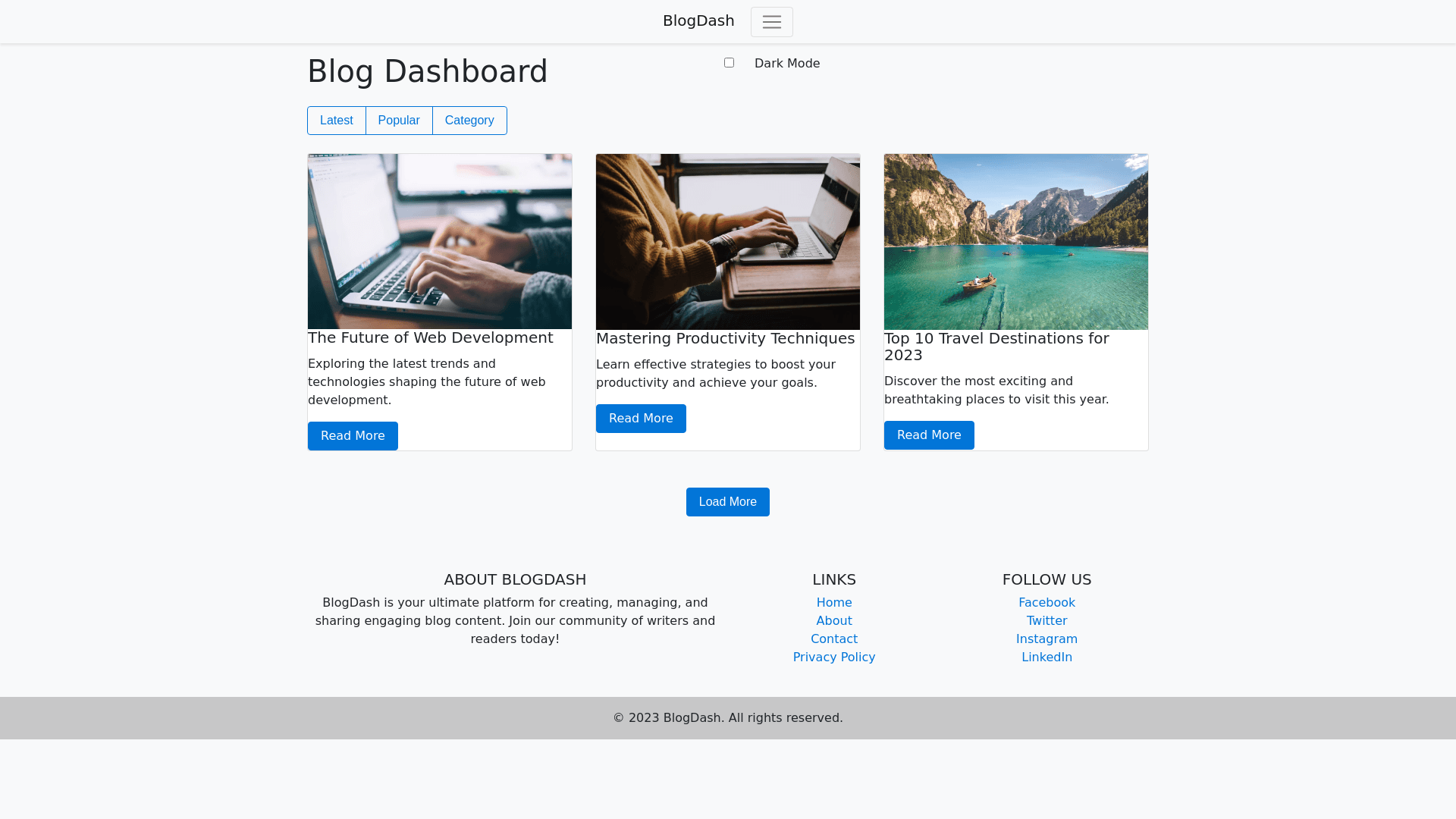1456x819 pixels.
Task: Click the BlogDash brand logo text
Action: 698,21
